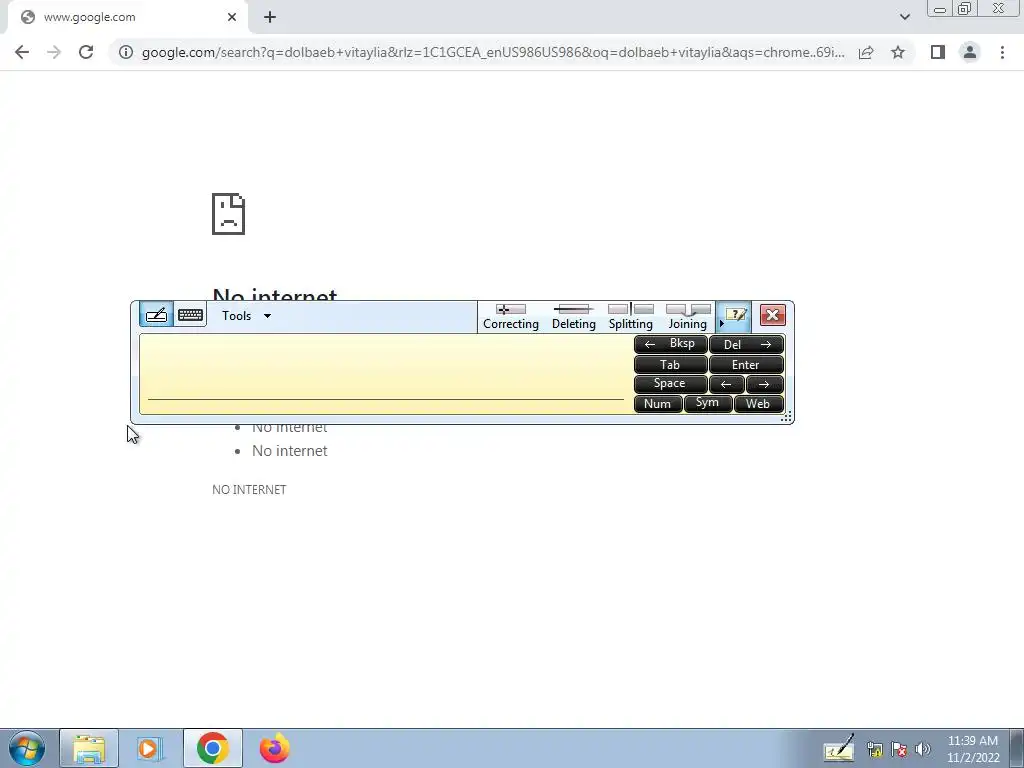Toggle the Num pad on input panel
This screenshot has width=1024, height=768.
coord(658,404)
